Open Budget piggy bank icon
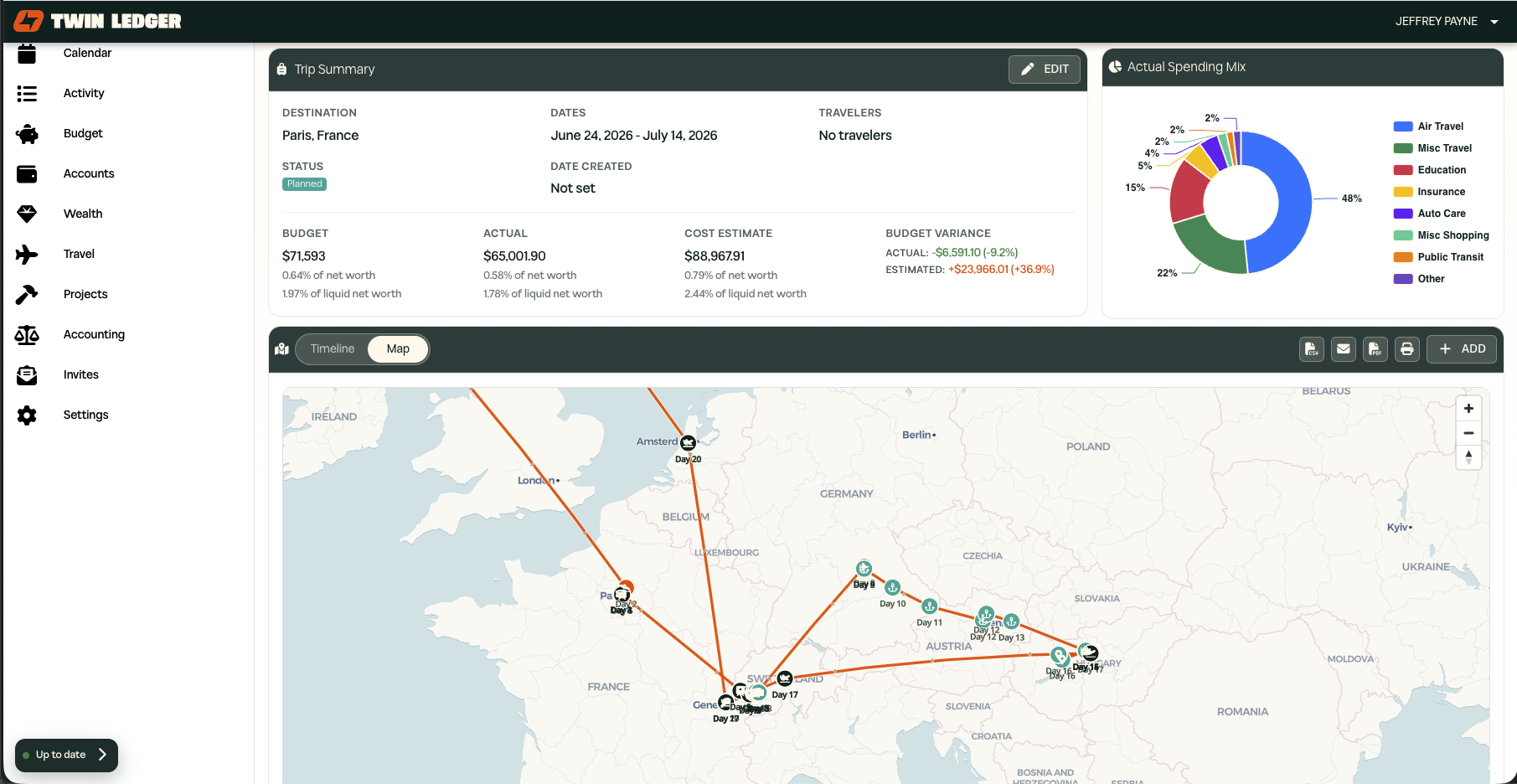Screen dimensions: 1517x784 pos(27,134)
